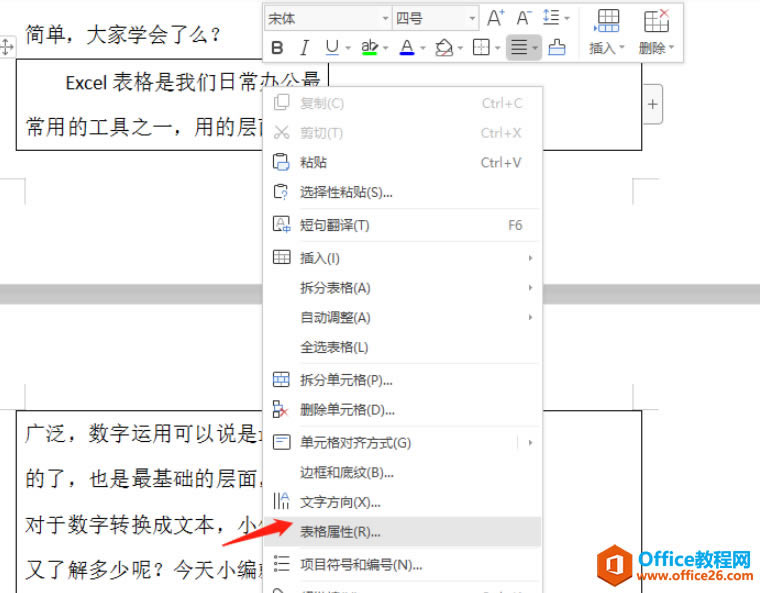Toggle bold formatting in mini toolbar
The width and height of the screenshot is (760, 593).
pos(277,48)
